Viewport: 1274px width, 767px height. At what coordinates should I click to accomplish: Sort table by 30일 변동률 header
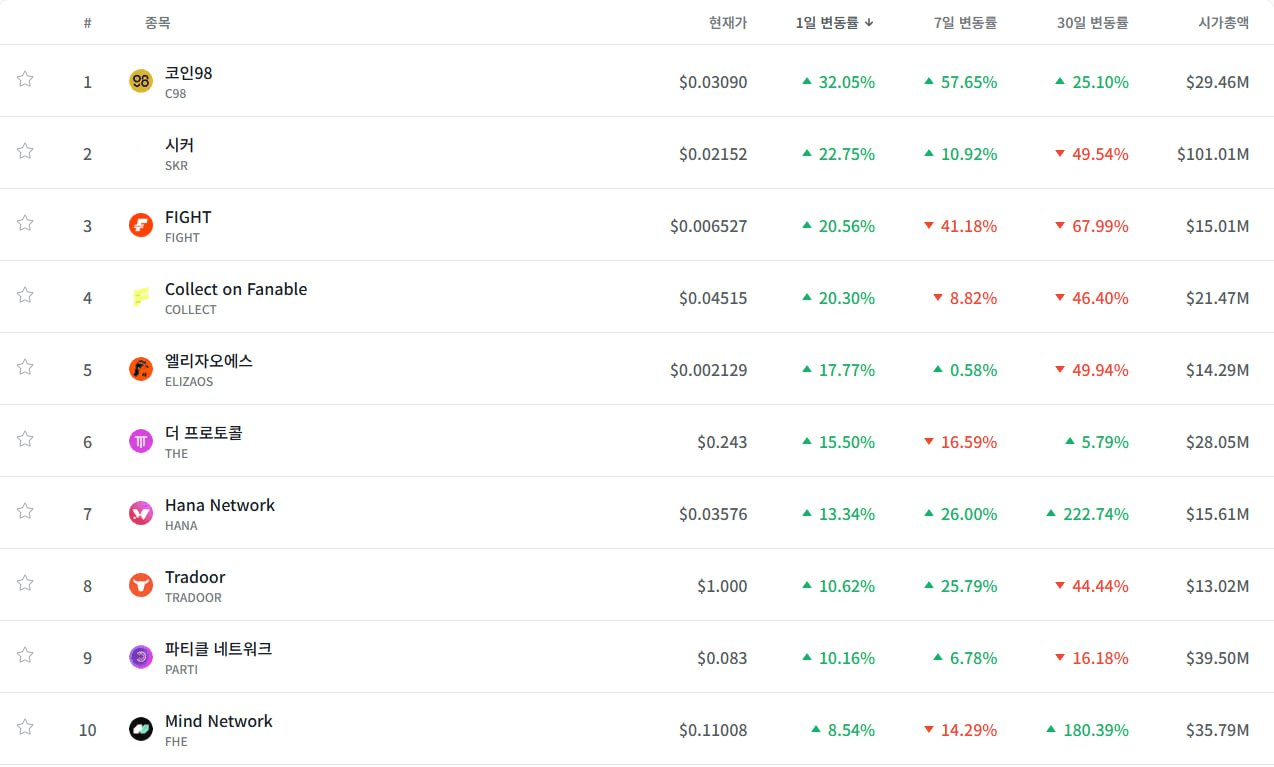coord(1092,22)
